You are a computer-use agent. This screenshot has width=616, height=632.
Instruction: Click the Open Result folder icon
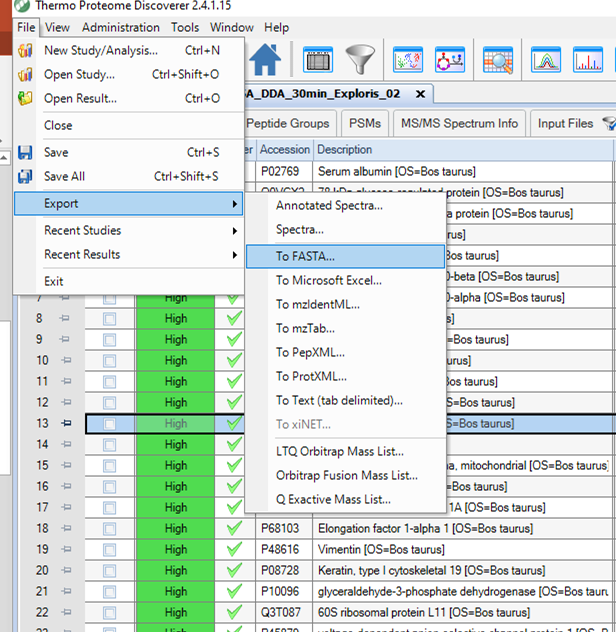[x=25, y=98]
